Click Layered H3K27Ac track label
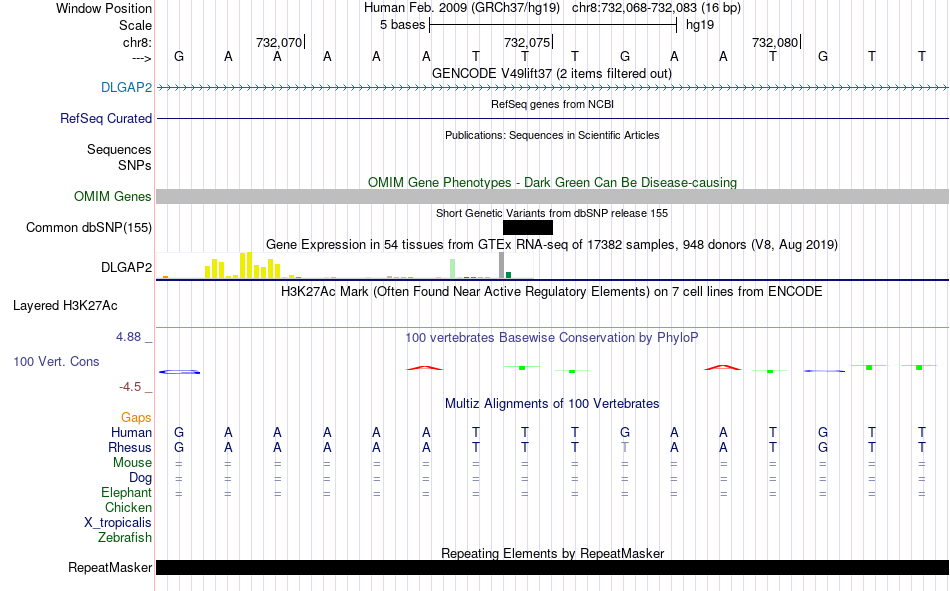 tap(65, 306)
